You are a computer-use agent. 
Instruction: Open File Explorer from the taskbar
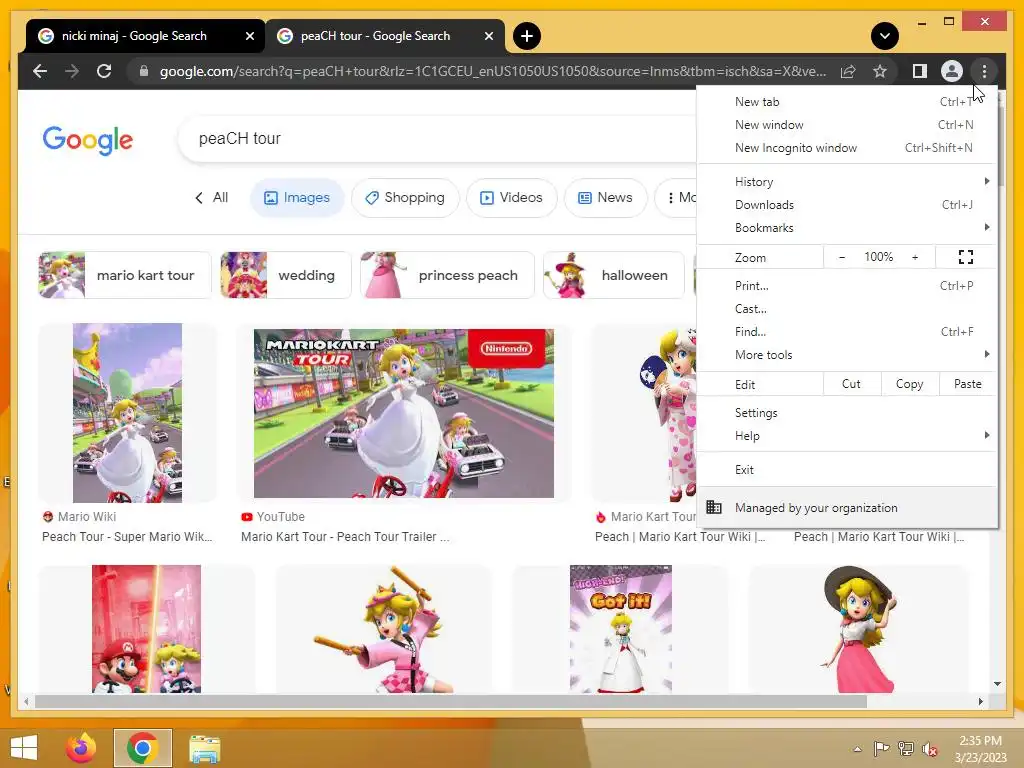click(204, 748)
